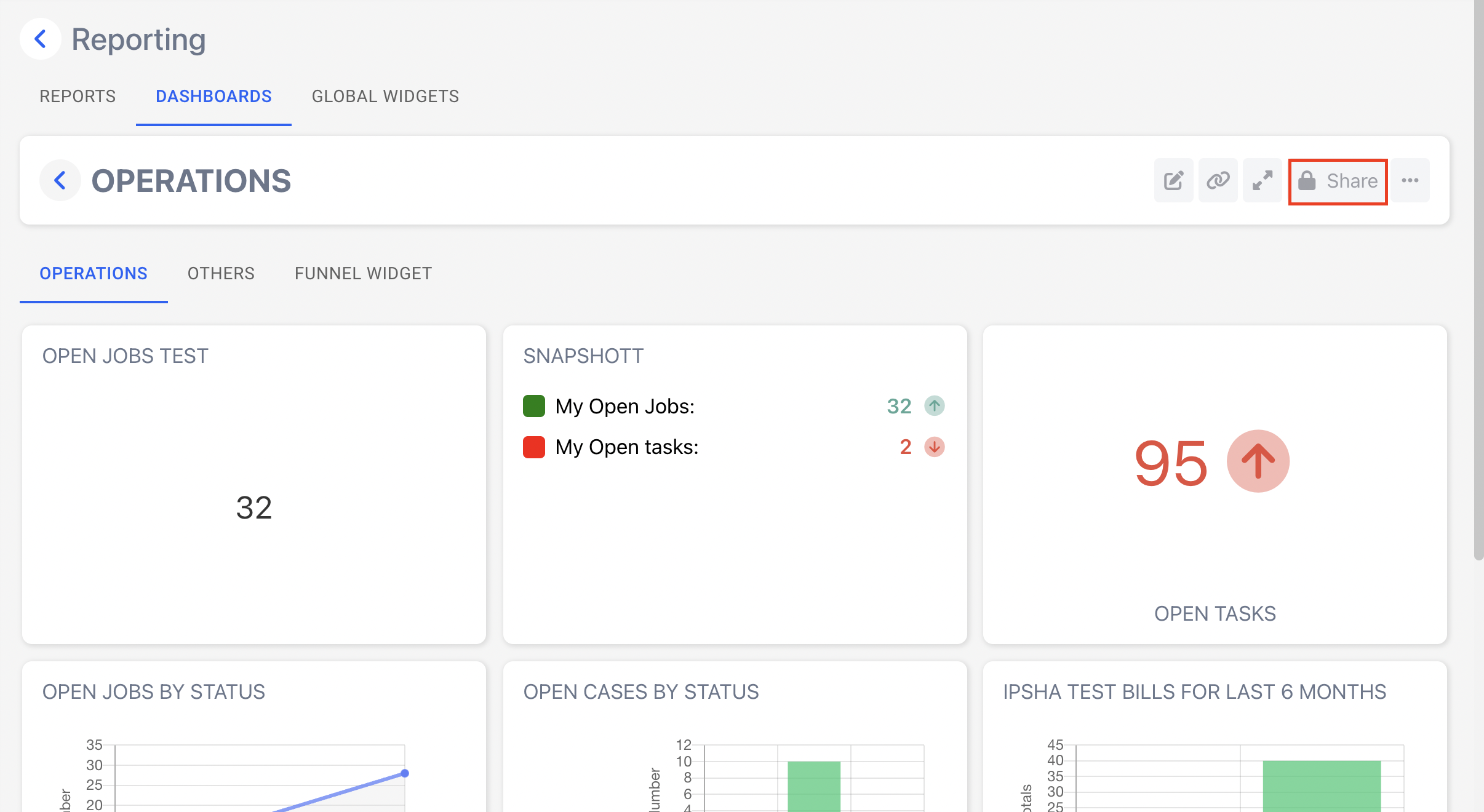
Task: Click the edit dashboard pencil icon
Action: point(1173,180)
